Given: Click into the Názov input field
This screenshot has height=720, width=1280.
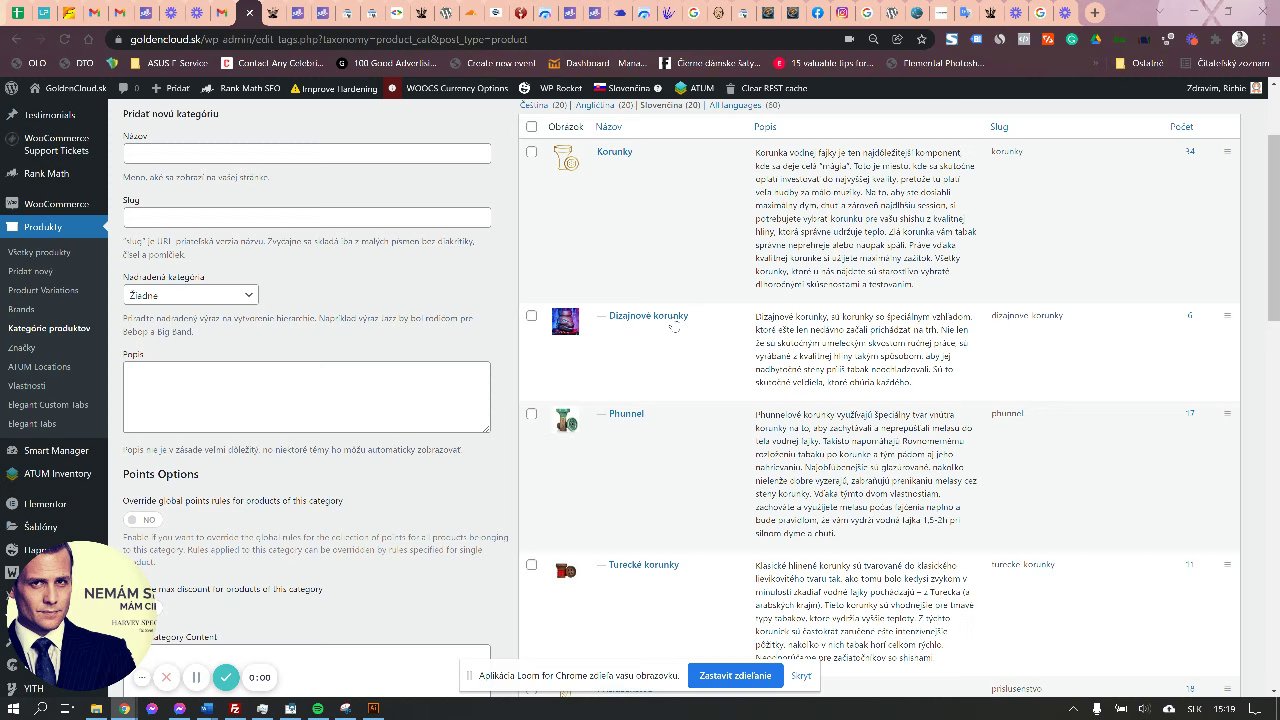Looking at the screenshot, I should (x=307, y=153).
